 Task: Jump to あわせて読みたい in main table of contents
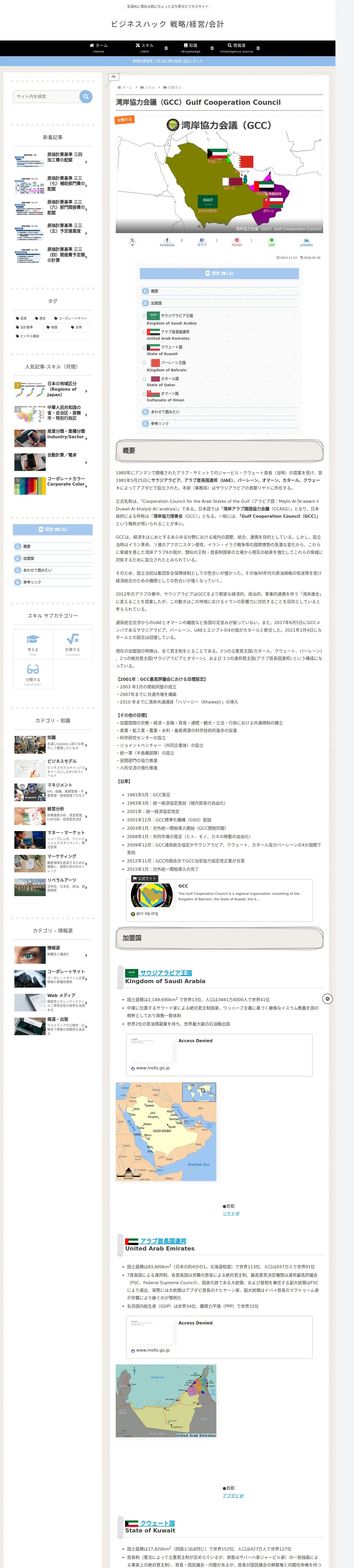coord(165,412)
